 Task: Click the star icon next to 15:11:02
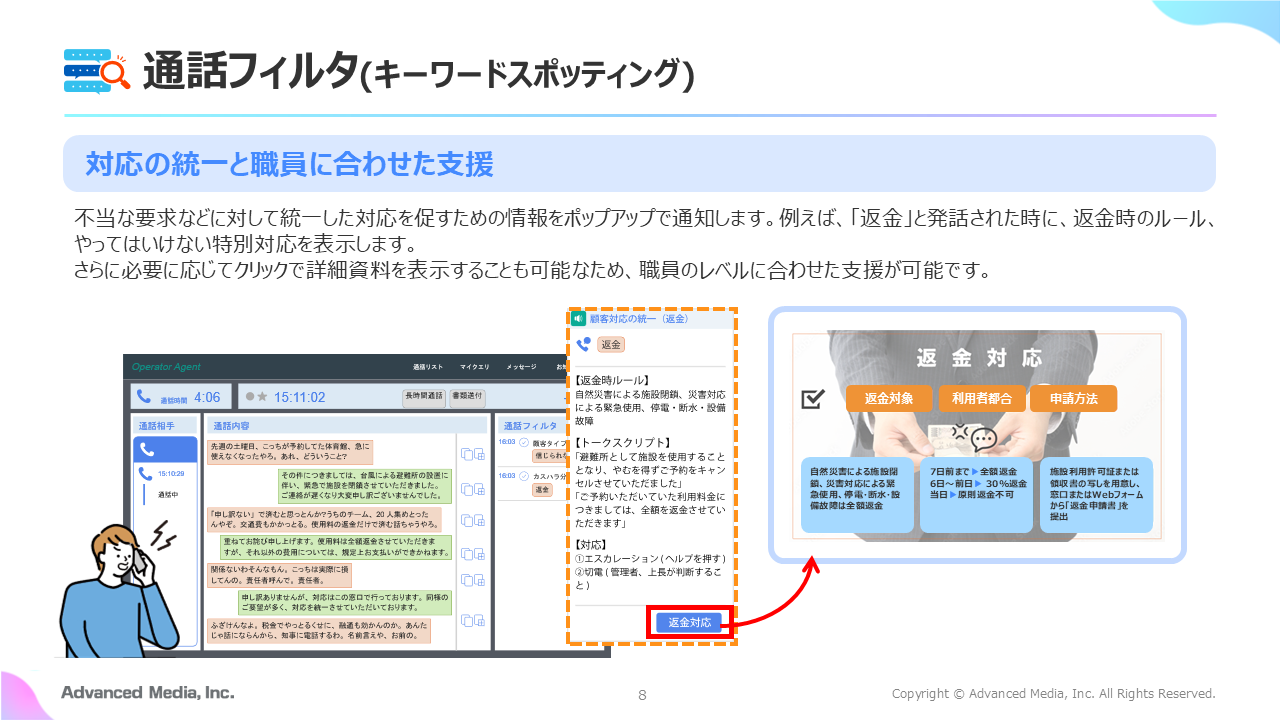263,397
